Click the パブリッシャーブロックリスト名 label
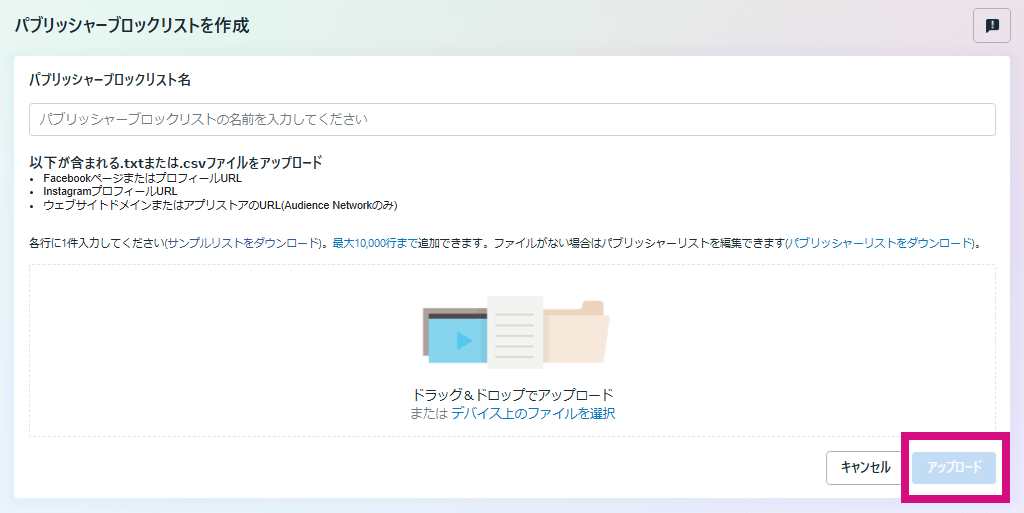Screen dimensions: 1024x513 (110, 80)
